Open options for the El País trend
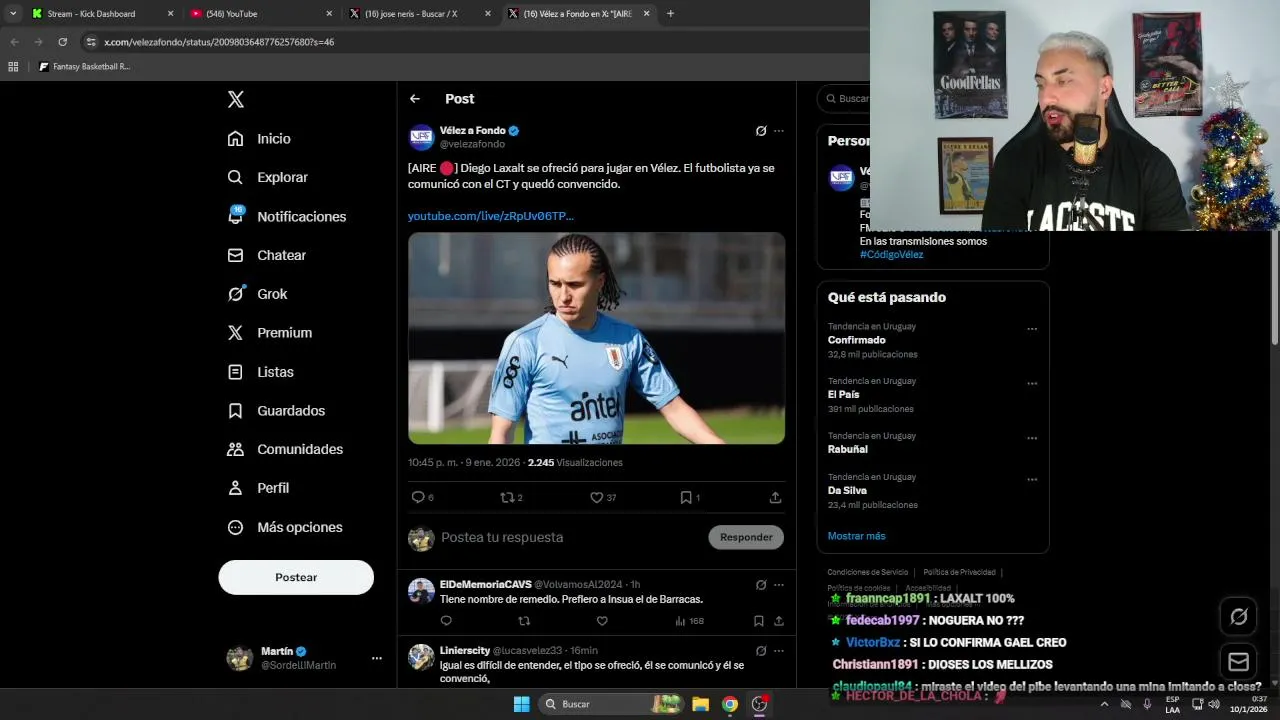Viewport: 1280px width, 720px height. pos(1032,383)
